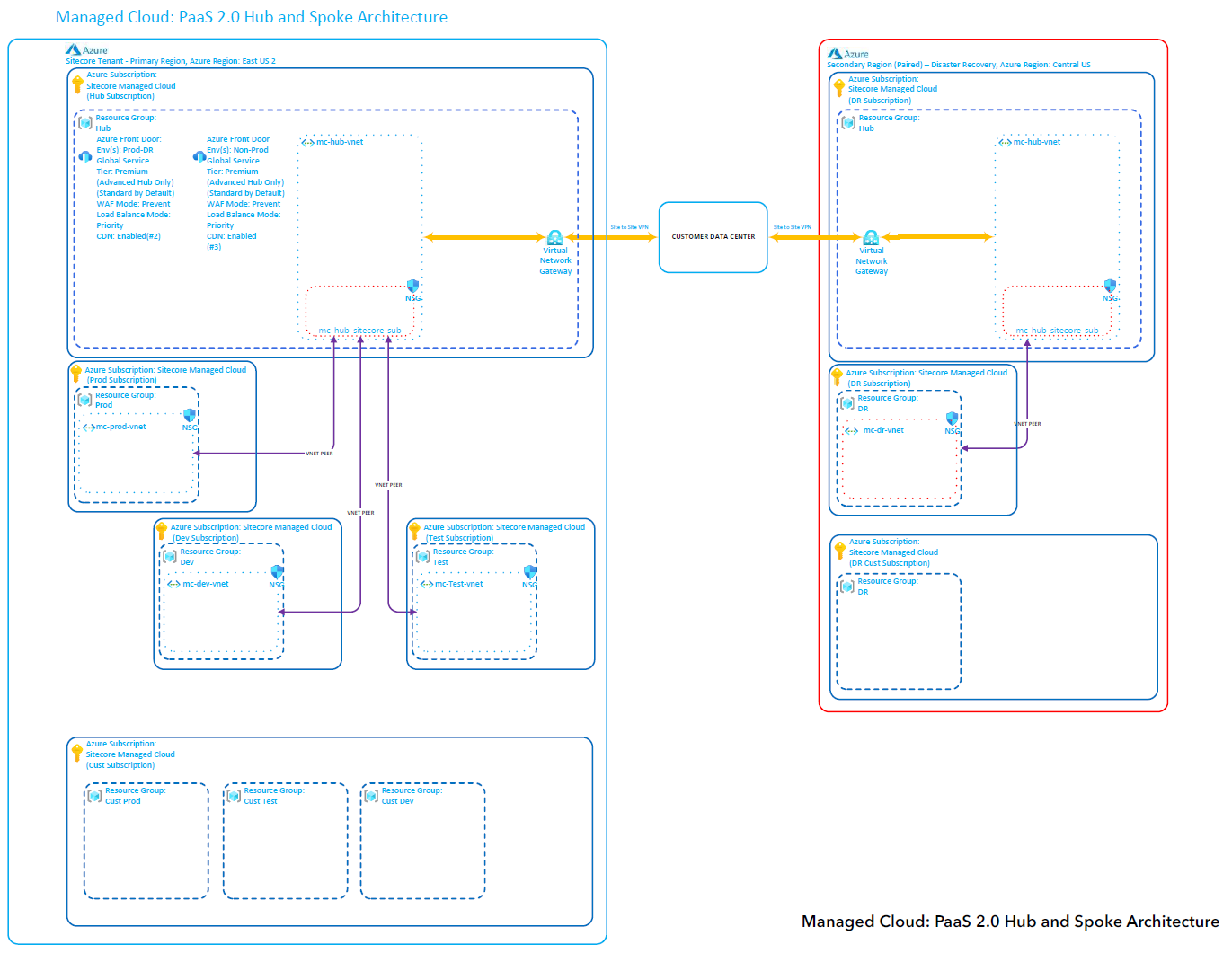Click the NSG shield on mc-Test-vnet
The image size is (1232, 953).
coord(530,572)
